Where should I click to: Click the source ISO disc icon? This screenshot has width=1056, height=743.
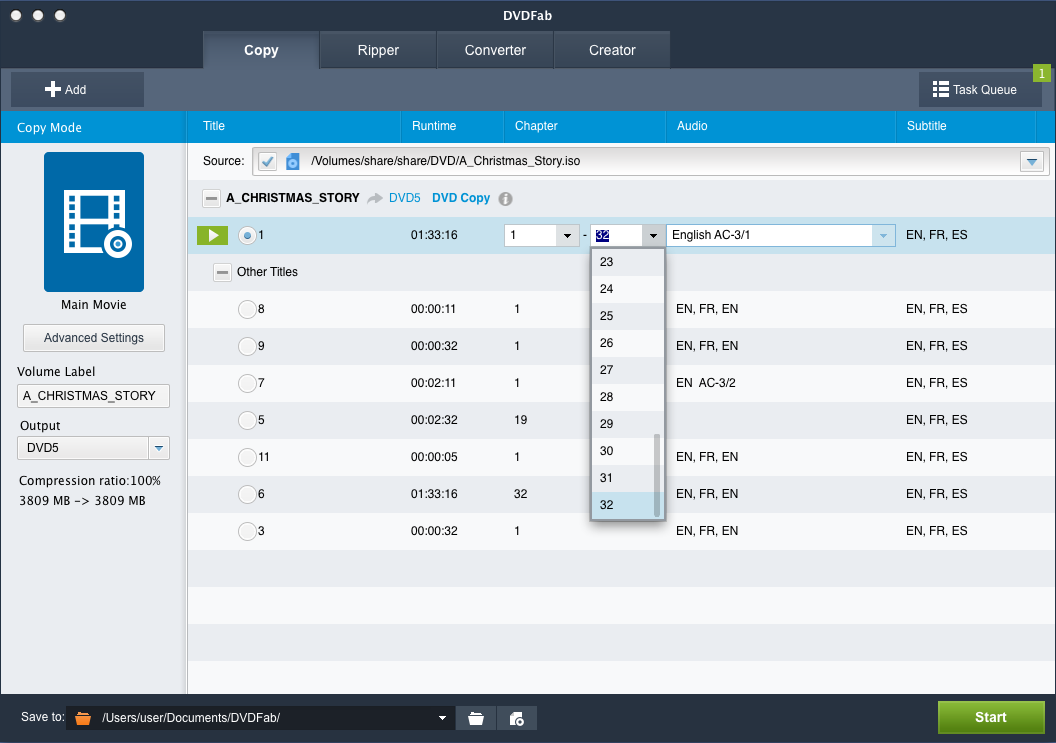[x=292, y=161]
